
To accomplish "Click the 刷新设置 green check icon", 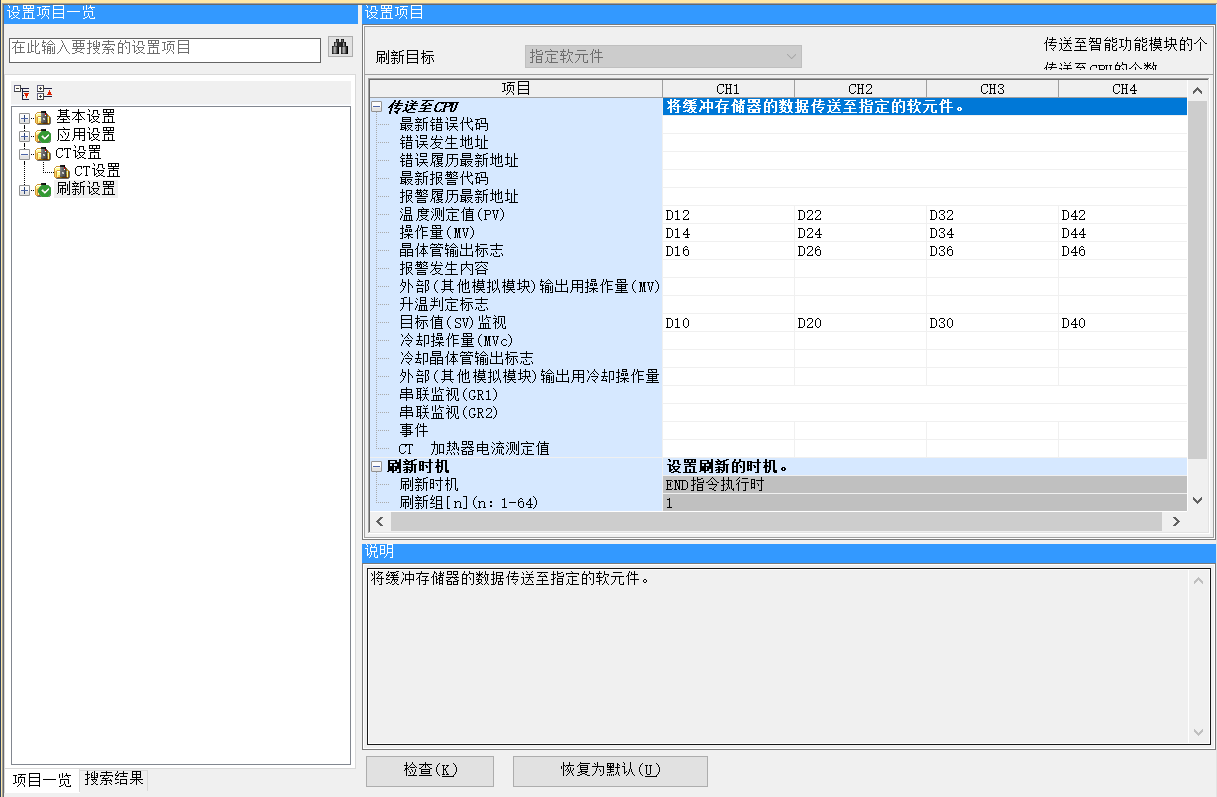I will pos(43,189).
